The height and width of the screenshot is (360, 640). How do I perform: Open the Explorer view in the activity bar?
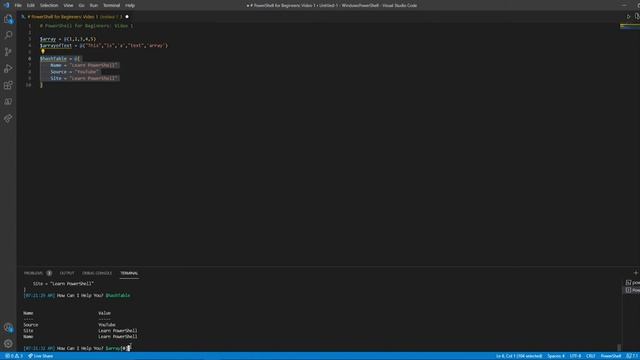[8, 19]
